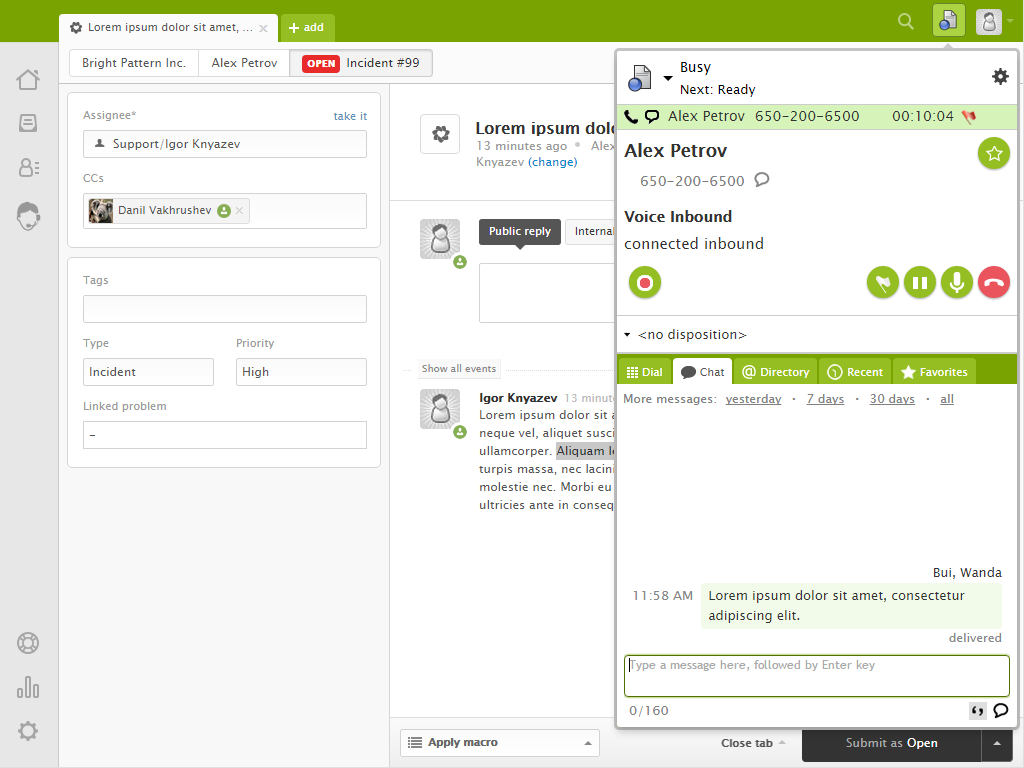Put the call on hold with the pause button
Viewport: 1024px width, 768px height.
[x=919, y=283]
